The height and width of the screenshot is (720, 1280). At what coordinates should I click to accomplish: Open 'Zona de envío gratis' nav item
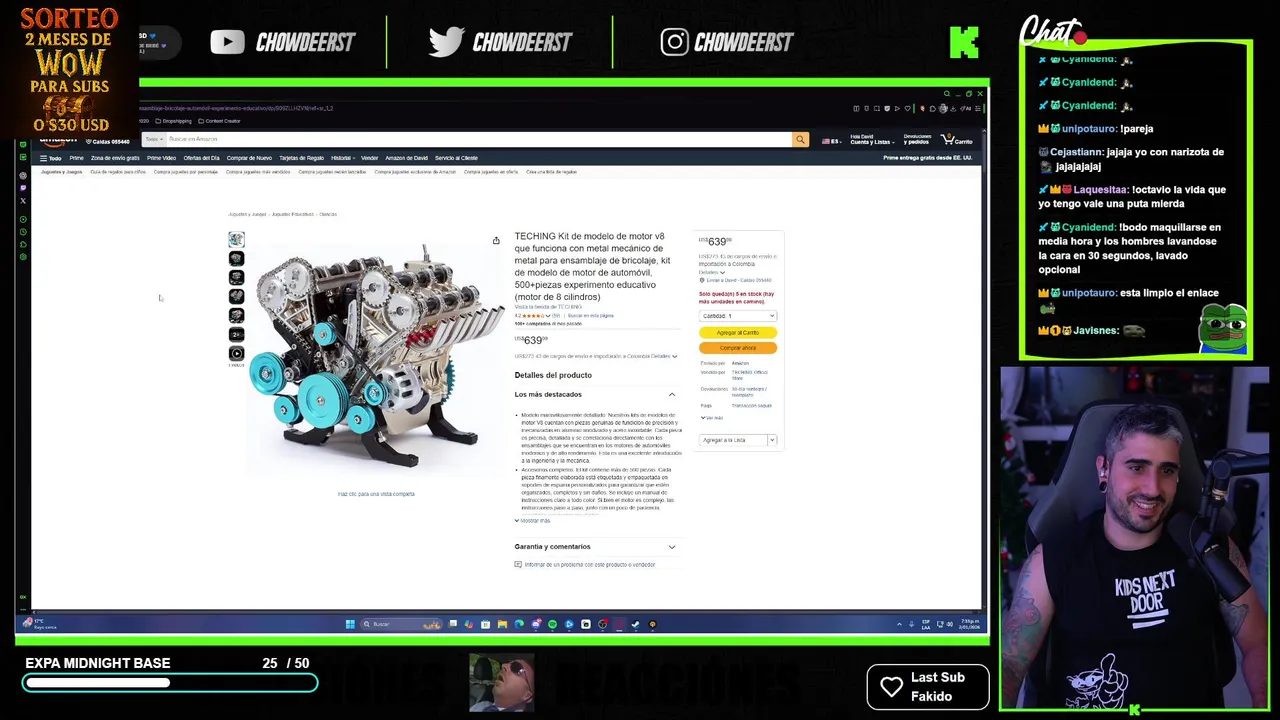point(115,158)
